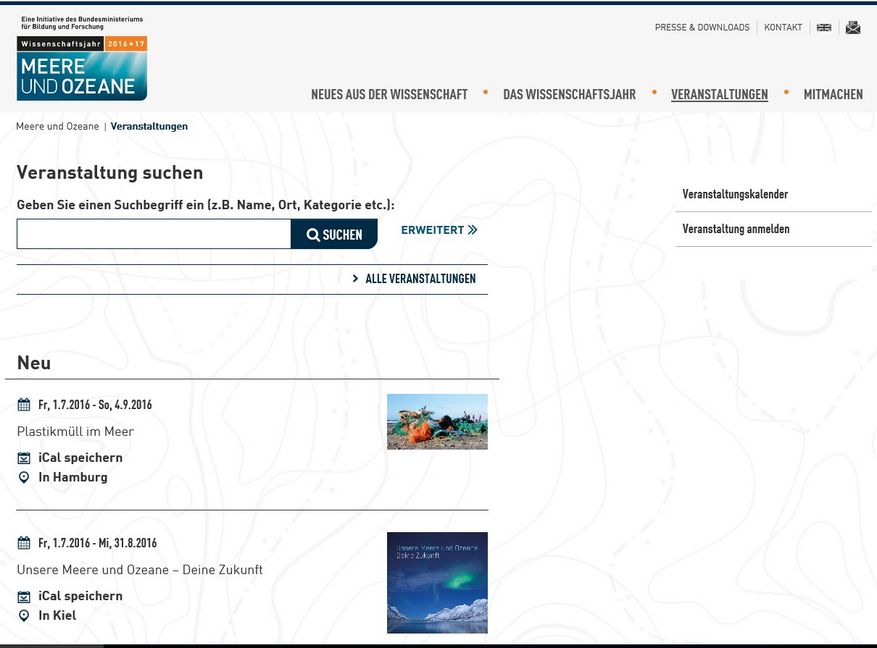Viewport: 877px width, 648px height.
Task: Open Neues aus der Wissenschaft menu
Action: point(389,95)
